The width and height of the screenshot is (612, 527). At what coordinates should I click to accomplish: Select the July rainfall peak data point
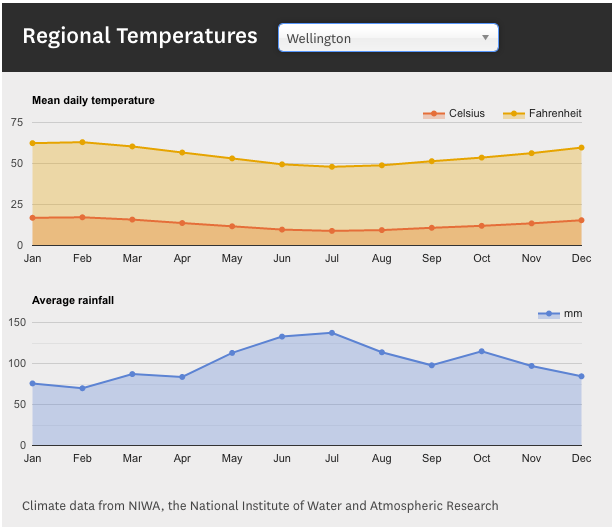pos(332,333)
